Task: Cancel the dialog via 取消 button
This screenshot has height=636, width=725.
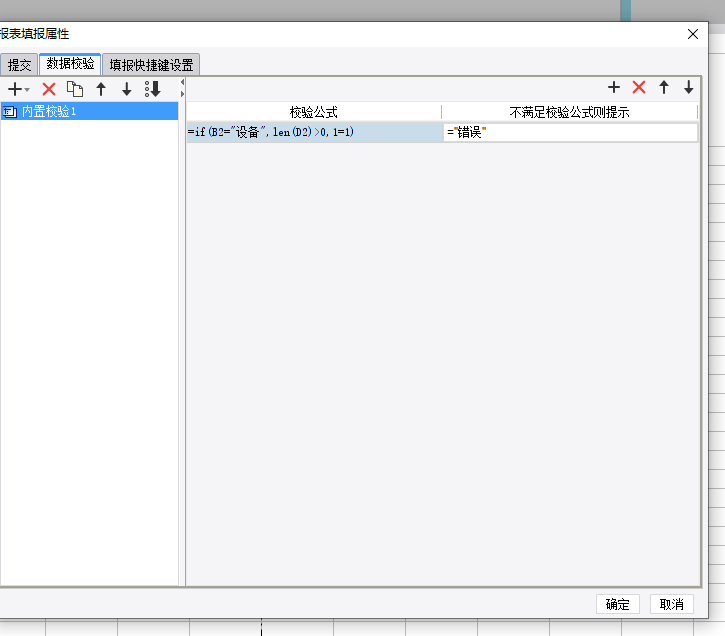Action: pos(671,604)
